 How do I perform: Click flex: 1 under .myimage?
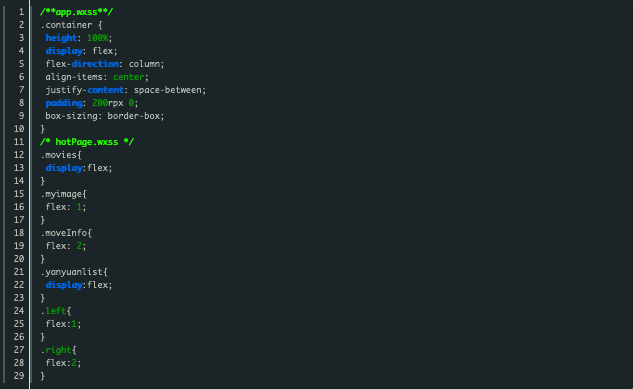pos(66,207)
